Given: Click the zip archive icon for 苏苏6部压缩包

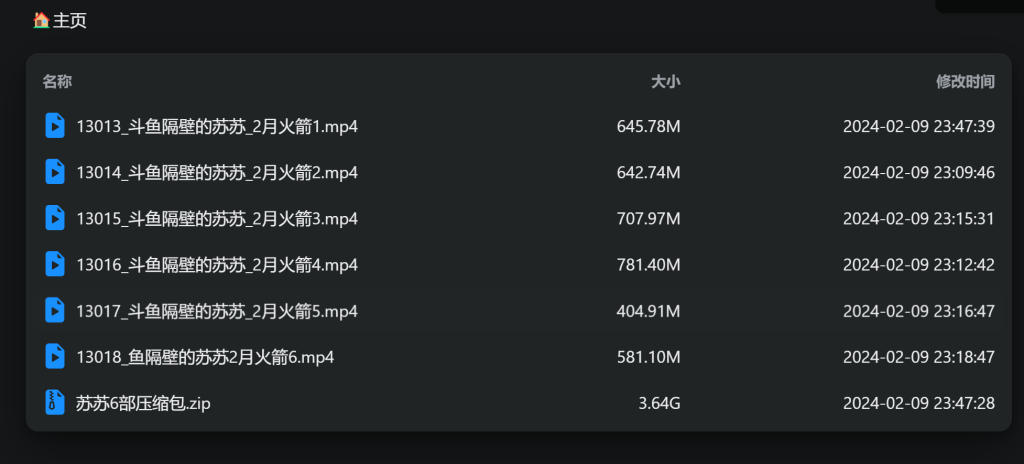Looking at the screenshot, I should 55,403.
